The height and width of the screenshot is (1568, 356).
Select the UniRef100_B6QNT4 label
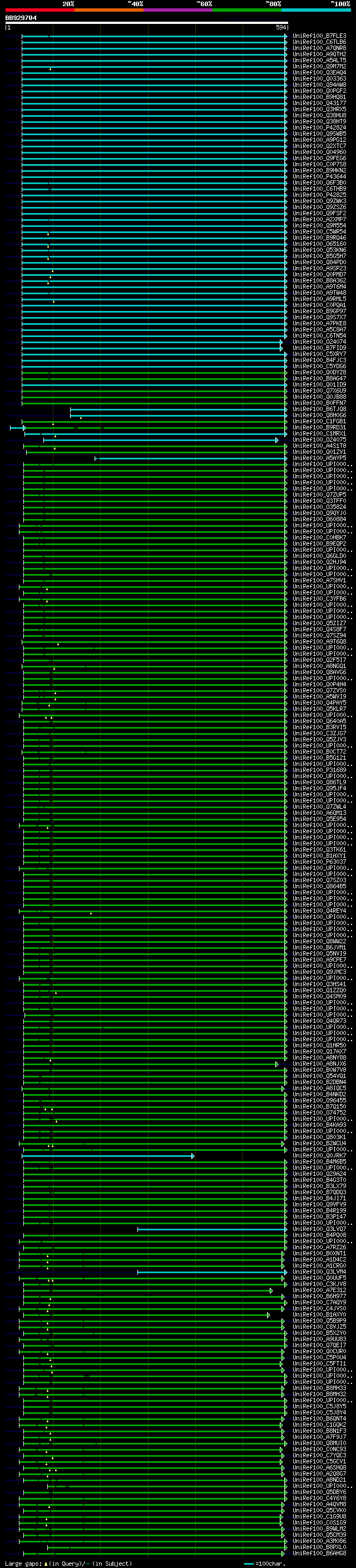[x=319, y=1418]
